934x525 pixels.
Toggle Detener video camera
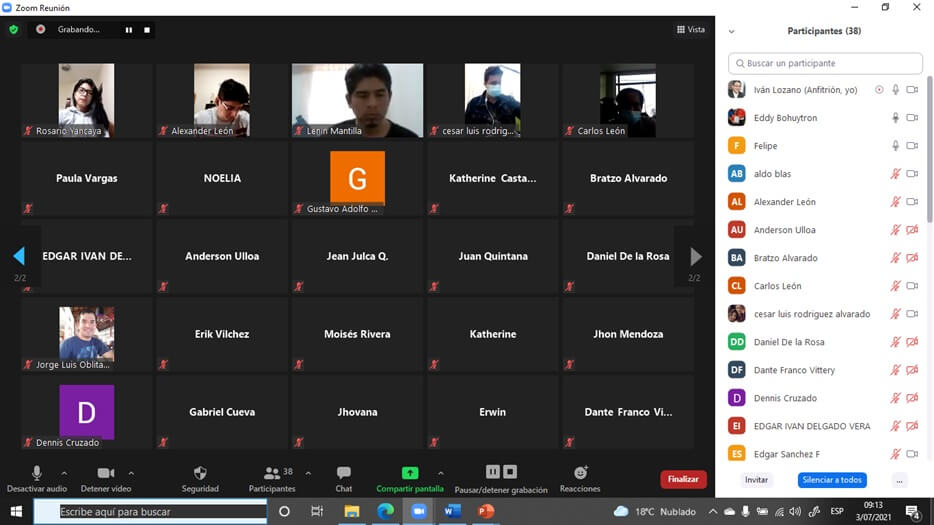pyautogui.click(x=105, y=473)
